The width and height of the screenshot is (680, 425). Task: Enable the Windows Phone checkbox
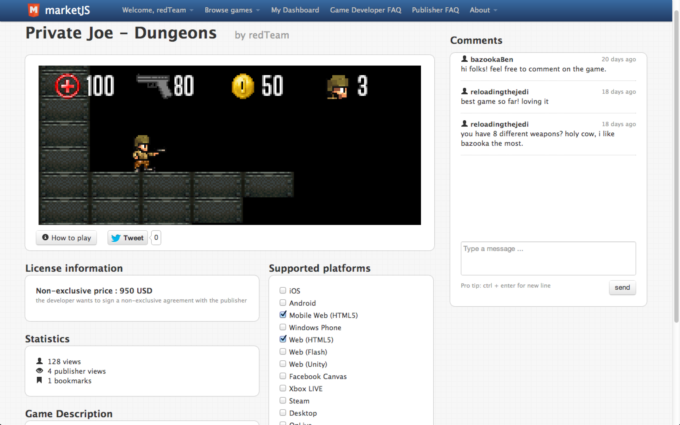283,327
